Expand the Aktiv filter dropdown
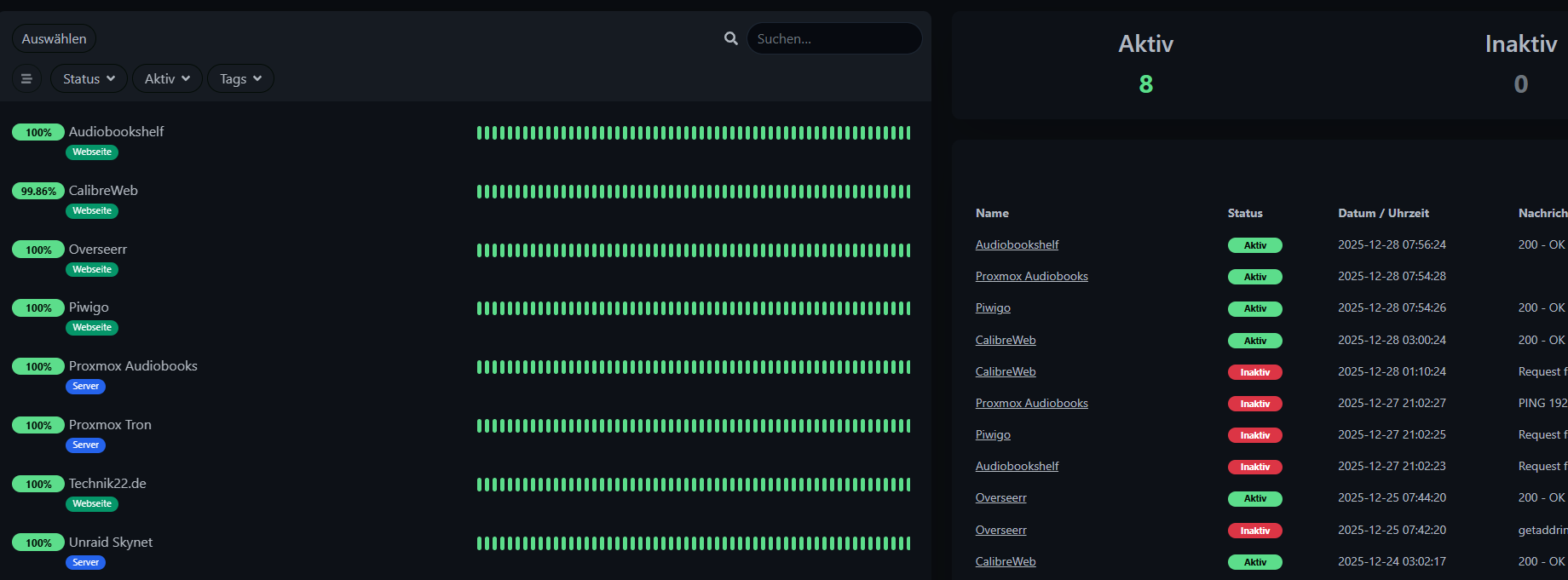Screen dimensions: 1568x580 coord(167,78)
